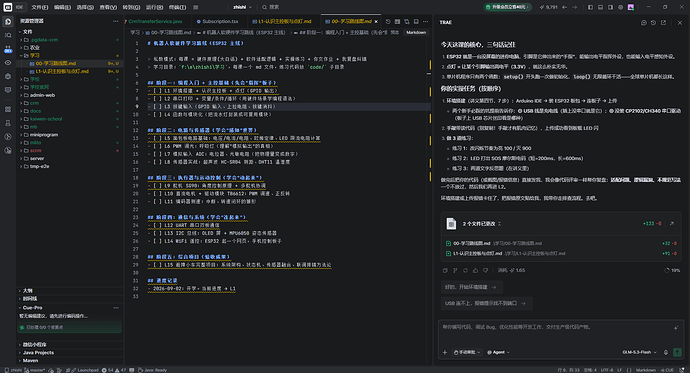The image size is (690, 373).
Task: Open chat history in TRAE panel
Action: tap(653, 22)
